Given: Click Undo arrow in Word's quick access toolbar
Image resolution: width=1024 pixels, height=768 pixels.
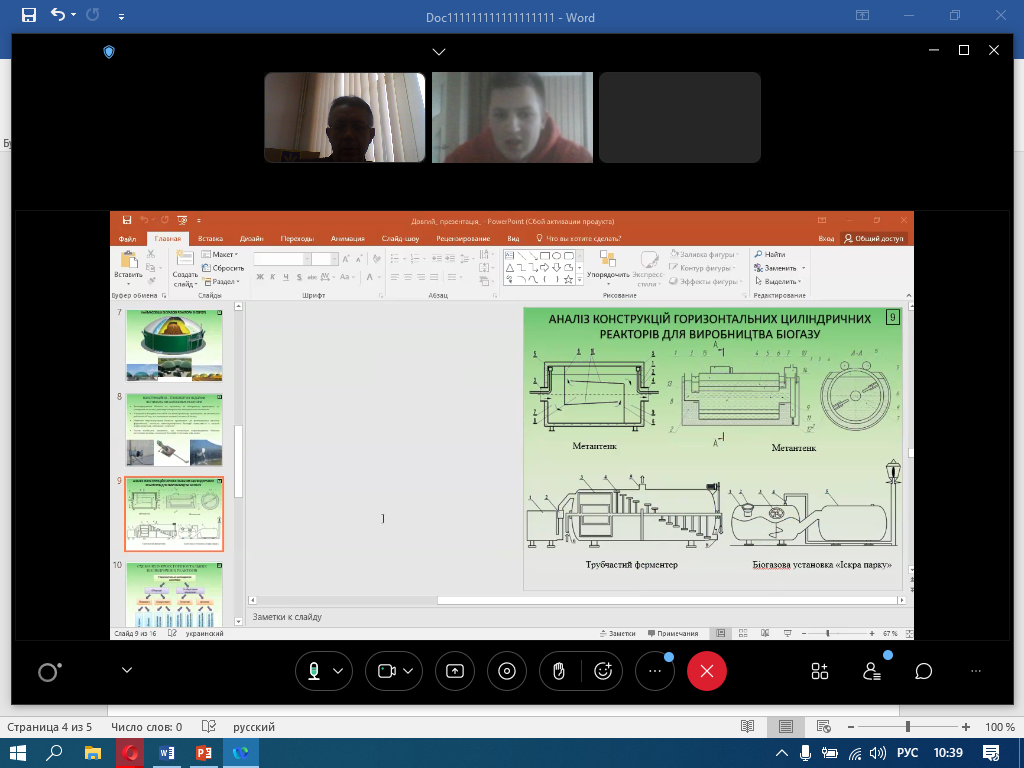Looking at the screenshot, I should pyautogui.click(x=58, y=14).
